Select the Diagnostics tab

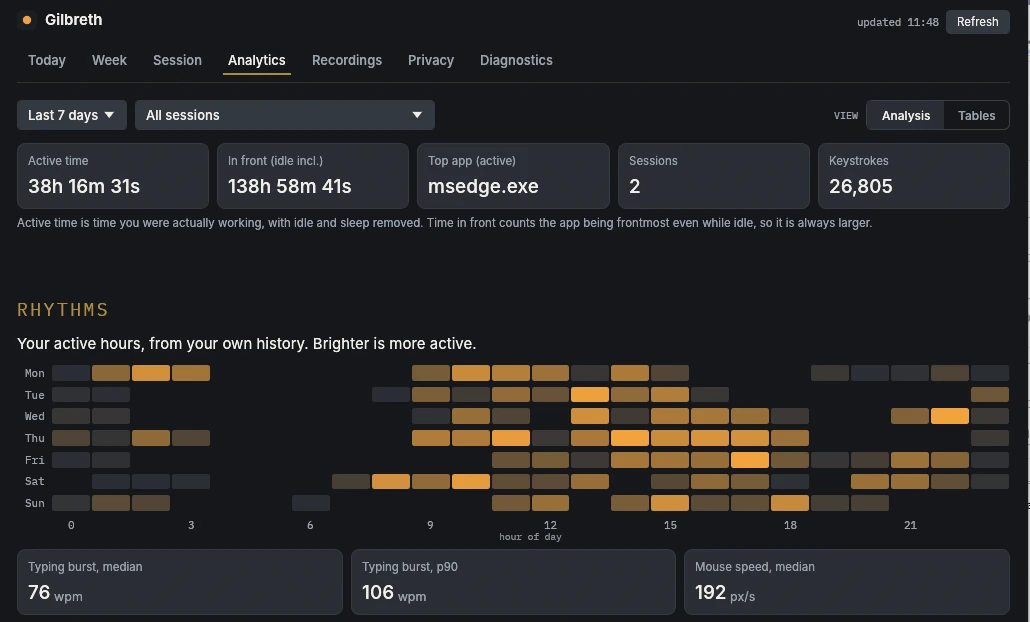(516, 60)
